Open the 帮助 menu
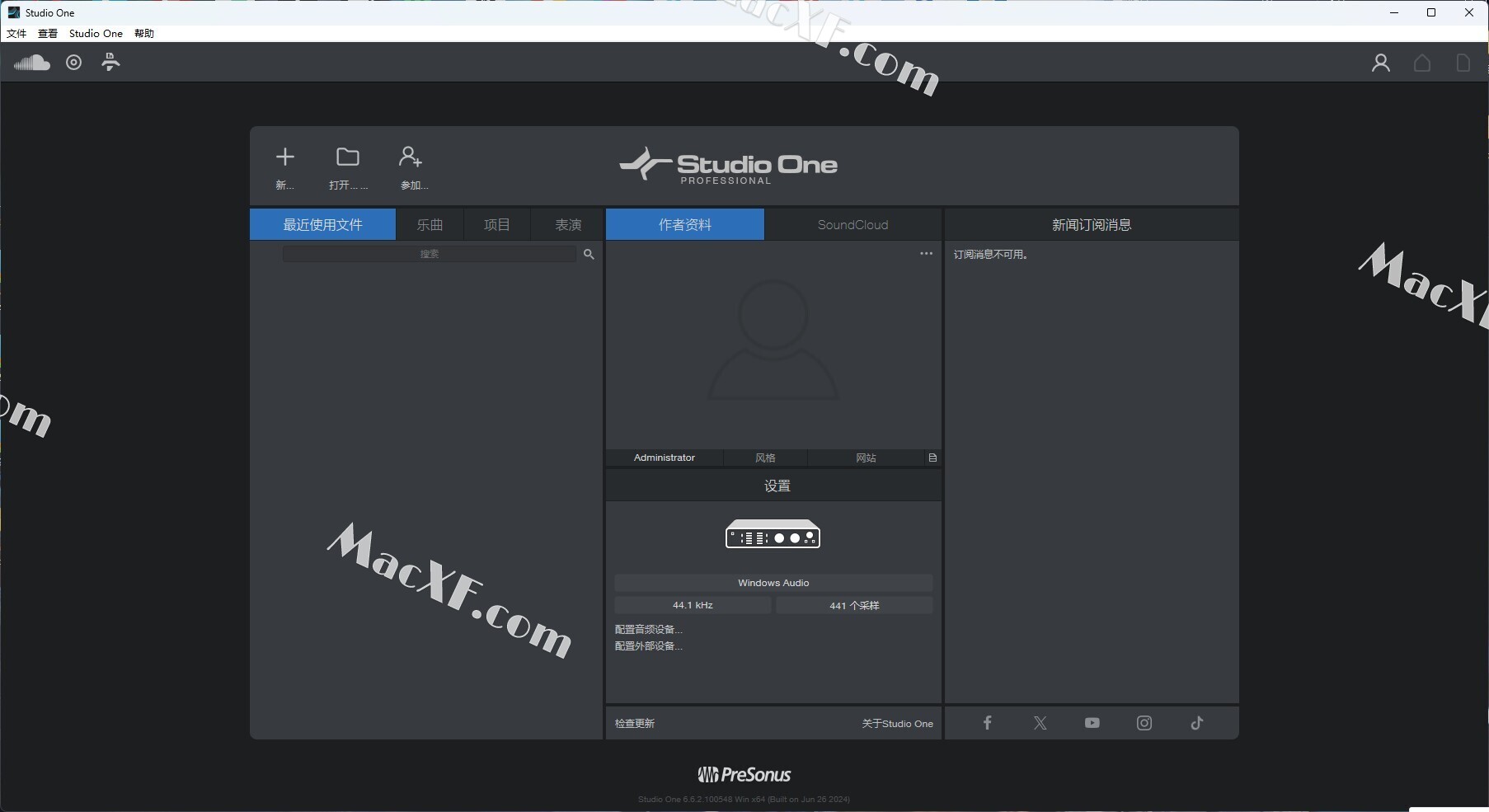 (144, 34)
